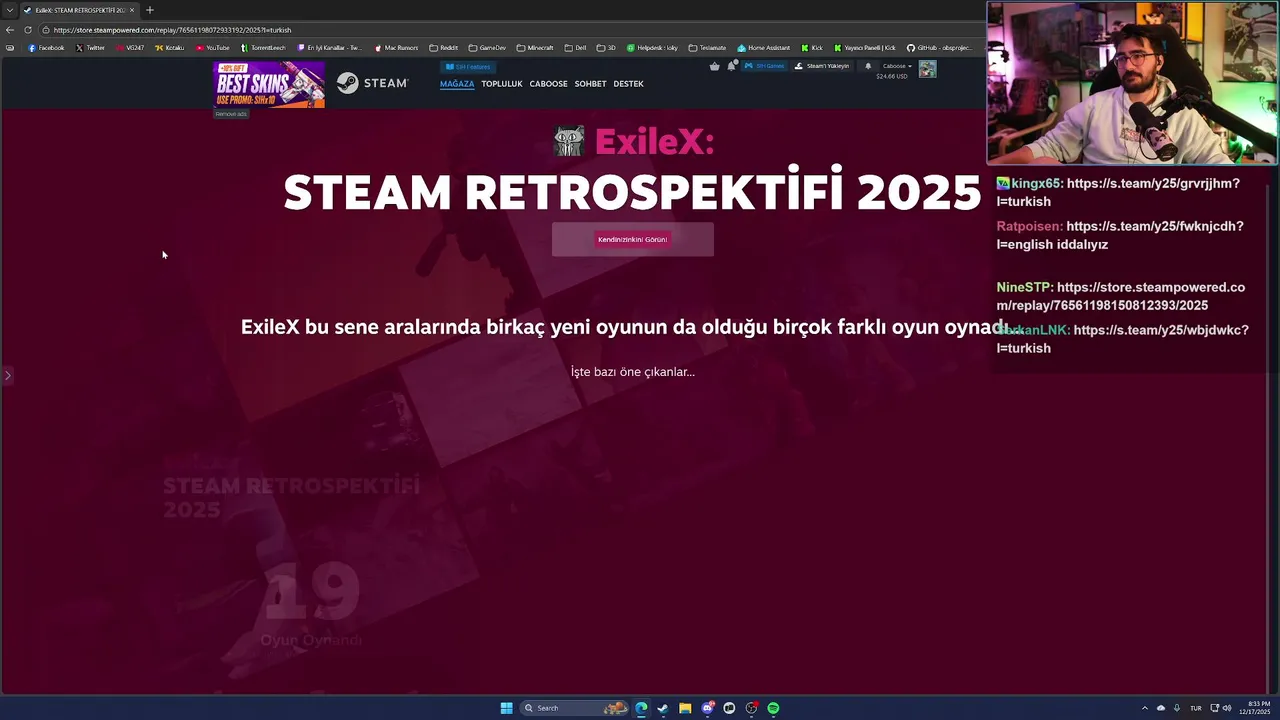Open the MAĞAZA menu
The height and width of the screenshot is (720, 1280).
click(x=457, y=84)
